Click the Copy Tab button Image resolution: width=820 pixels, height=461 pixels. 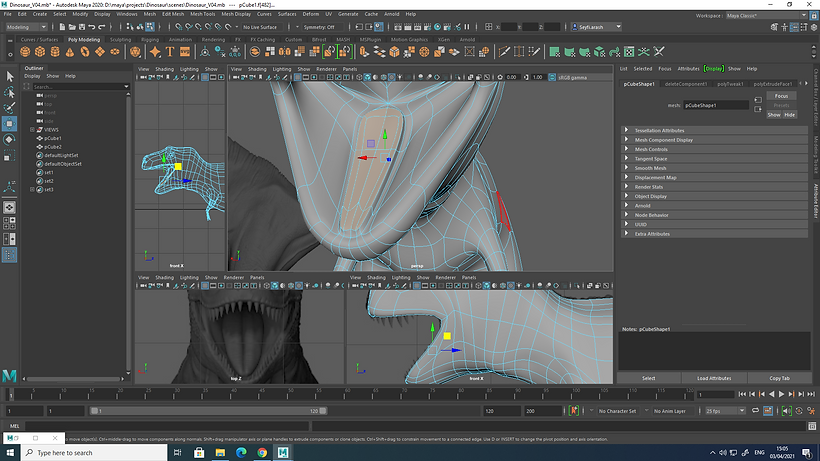tap(779, 378)
